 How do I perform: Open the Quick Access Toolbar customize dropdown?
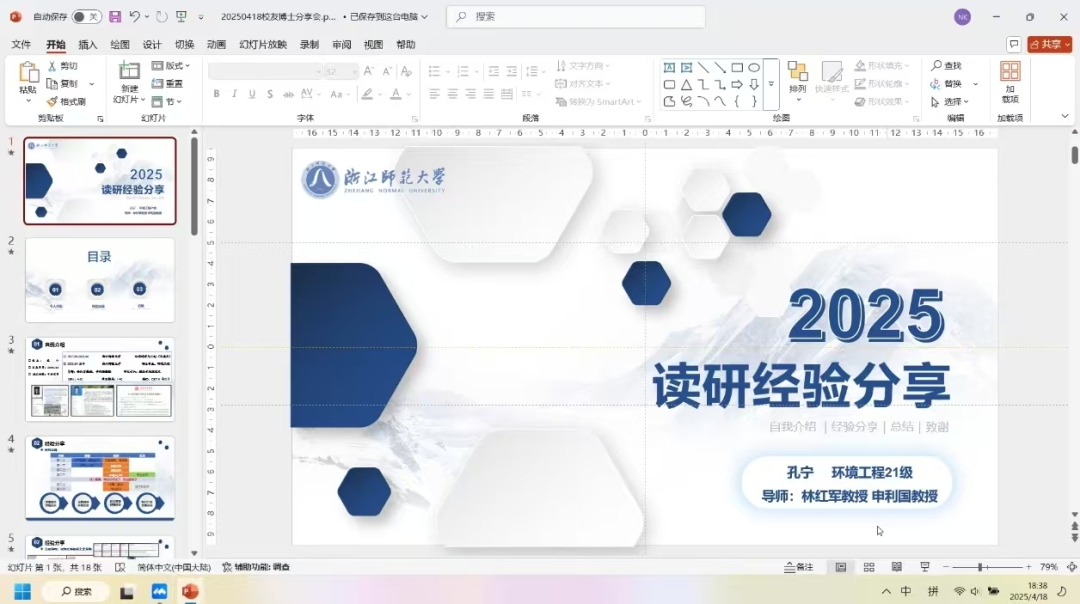(x=201, y=17)
